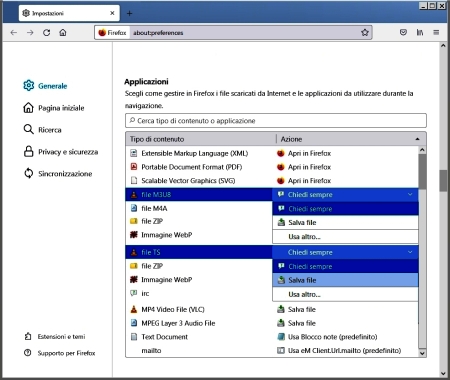This screenshot has height=380, width=450.
Task: Select Scalable Vector Graphics (SVG) row
Action: point(272,181)
